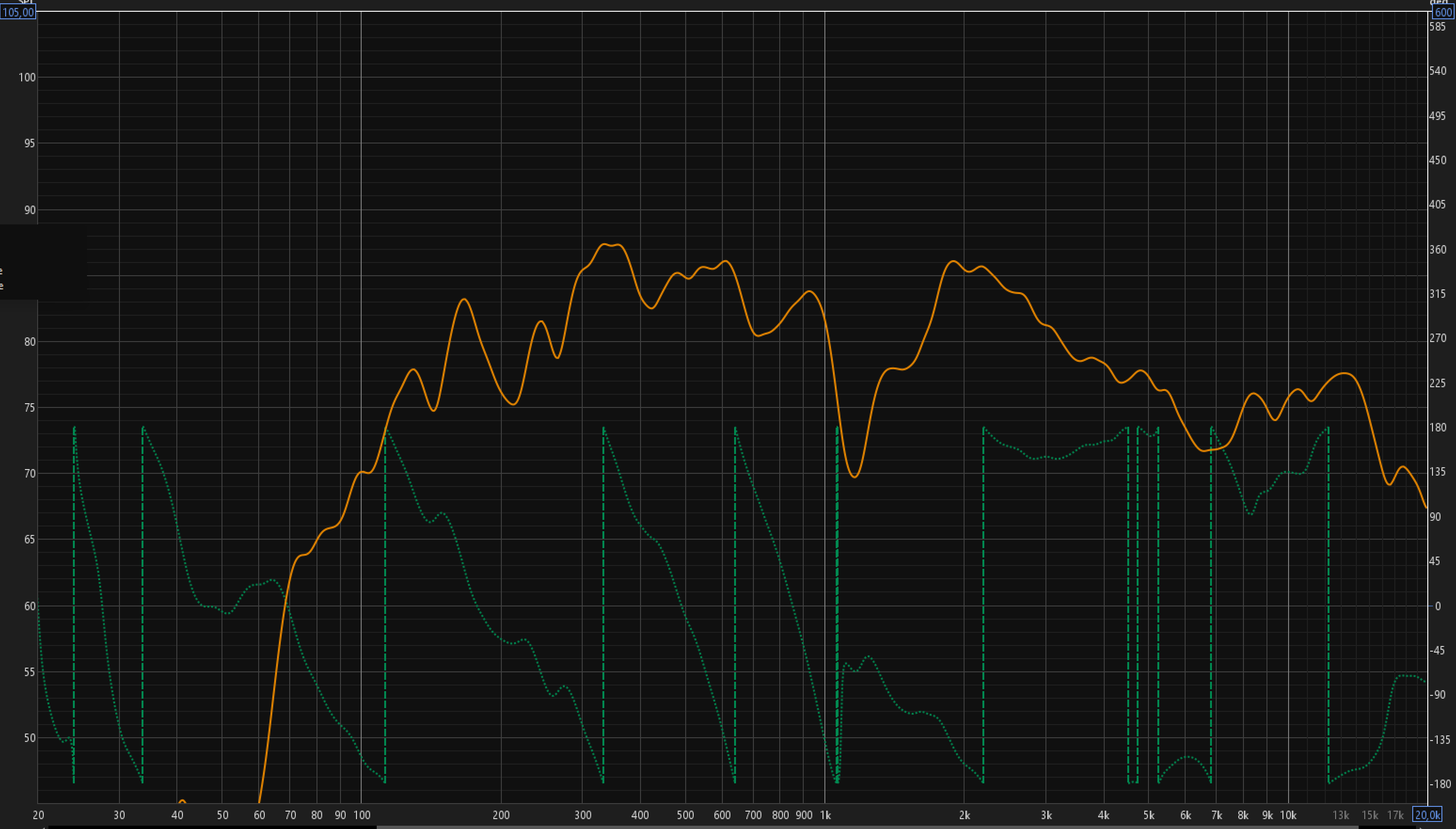Click the 1k label on frequency axis
Screen dimensions: 1456x829
pos(825,815)
